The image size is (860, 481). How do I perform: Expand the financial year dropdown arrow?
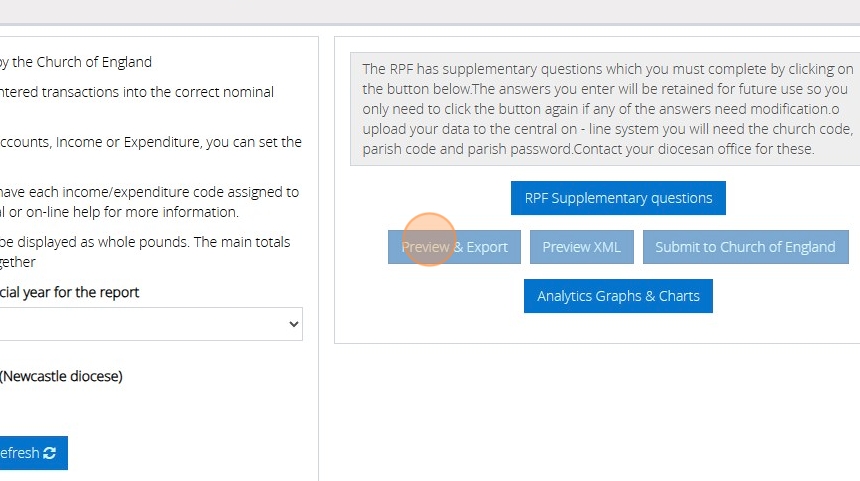pos(293,324)
